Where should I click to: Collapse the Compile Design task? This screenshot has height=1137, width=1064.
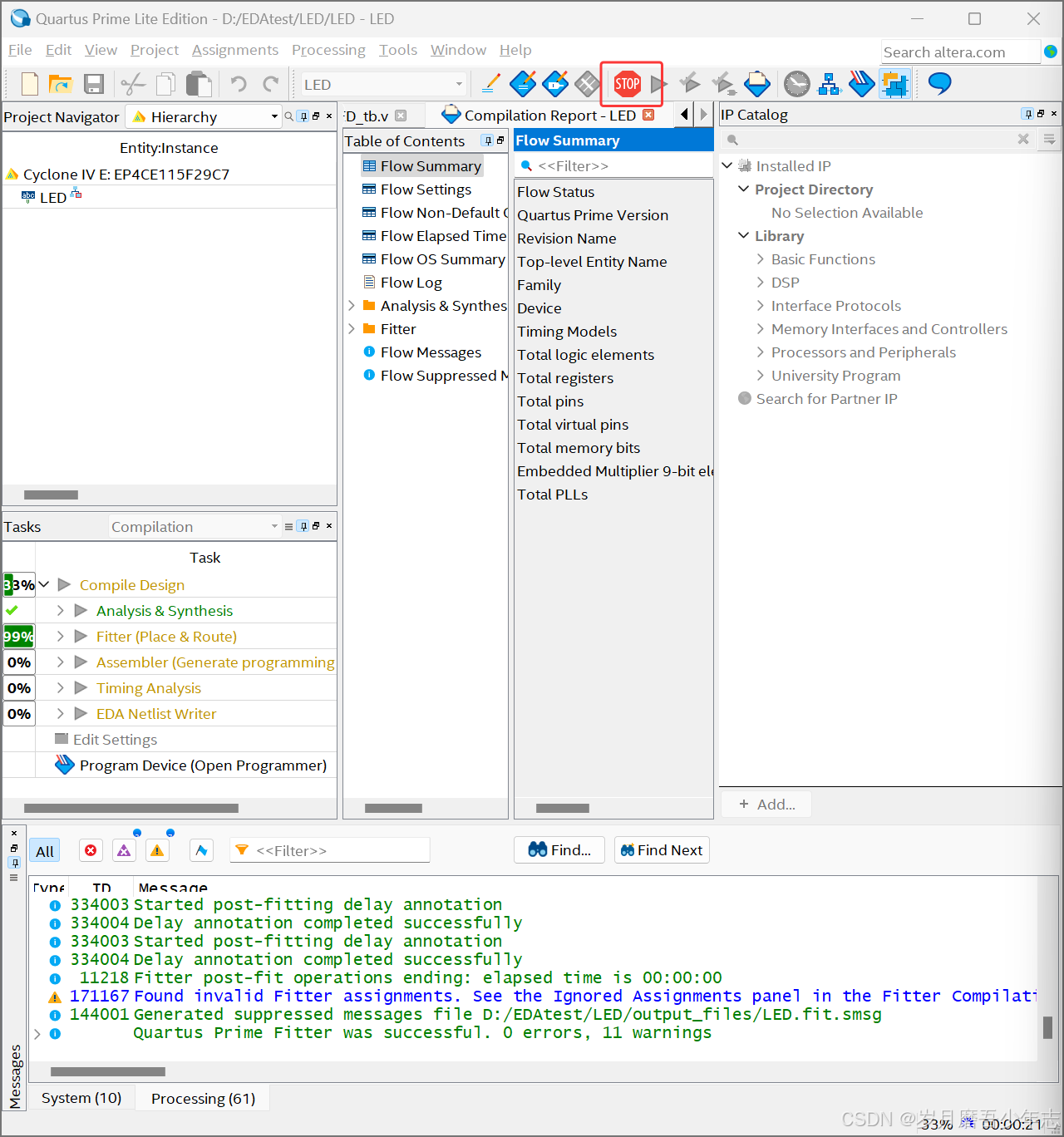(x=44, y=584)
